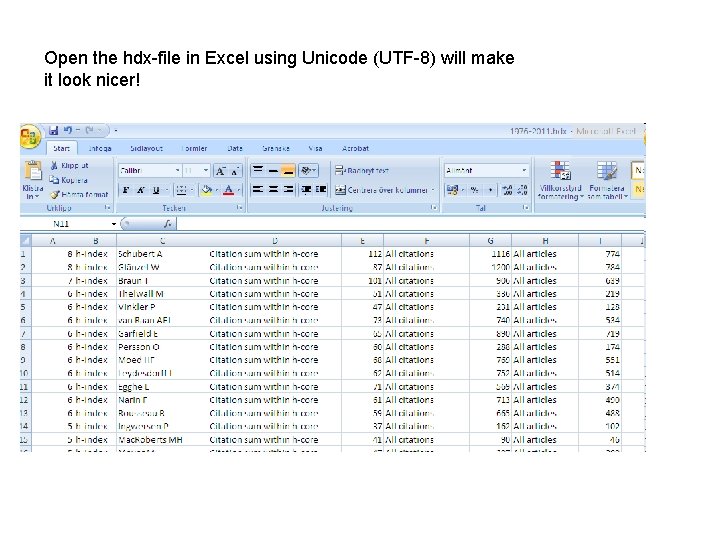Set middle vertical alignment
Image resolution: width=720 pixels, height=540 pixels.
(x=273, y=170)
